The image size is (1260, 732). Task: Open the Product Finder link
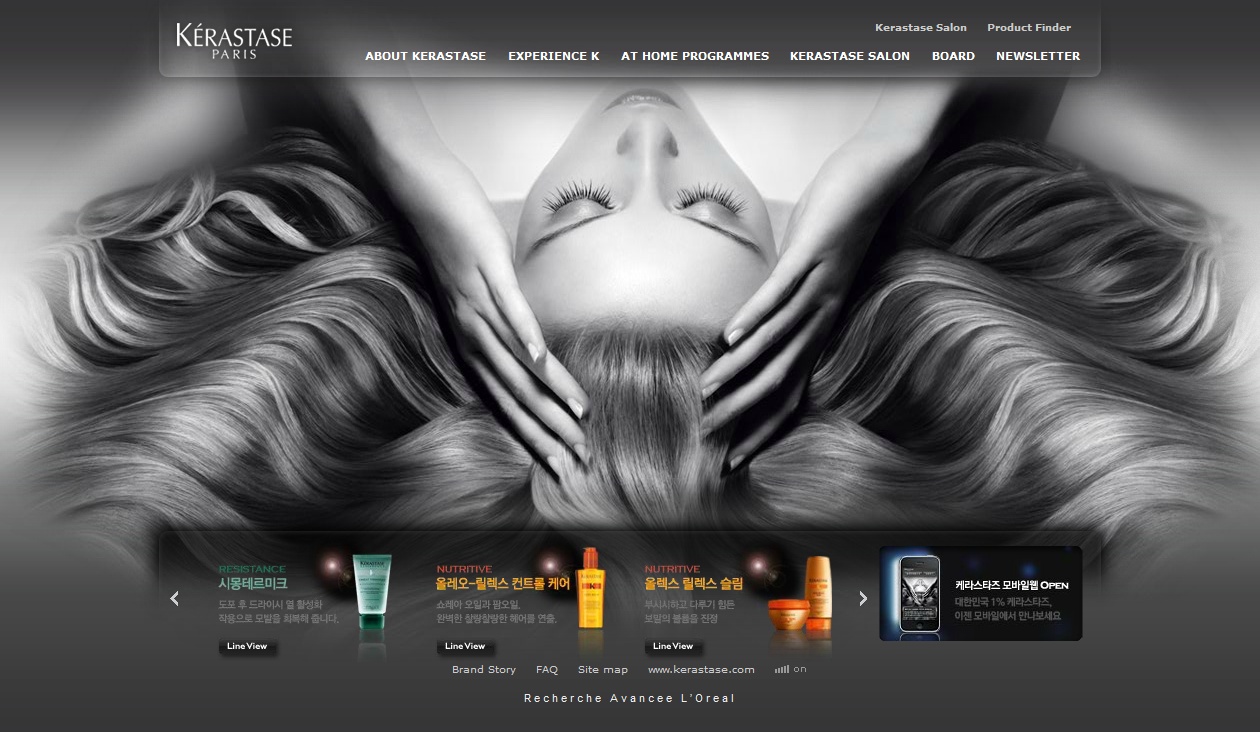click(1029, 28)
